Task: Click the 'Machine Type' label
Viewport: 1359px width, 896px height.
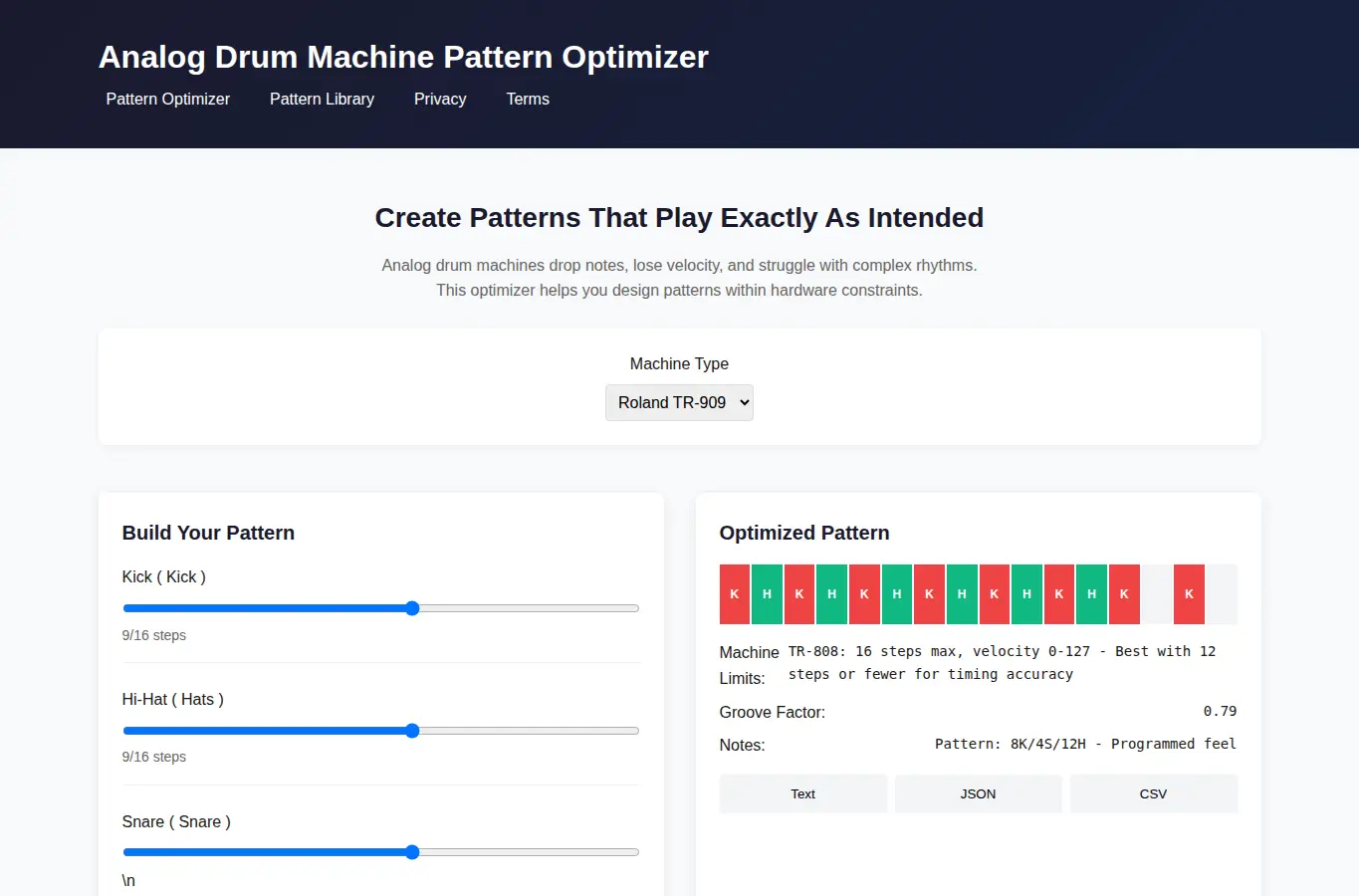Action: 679,363
